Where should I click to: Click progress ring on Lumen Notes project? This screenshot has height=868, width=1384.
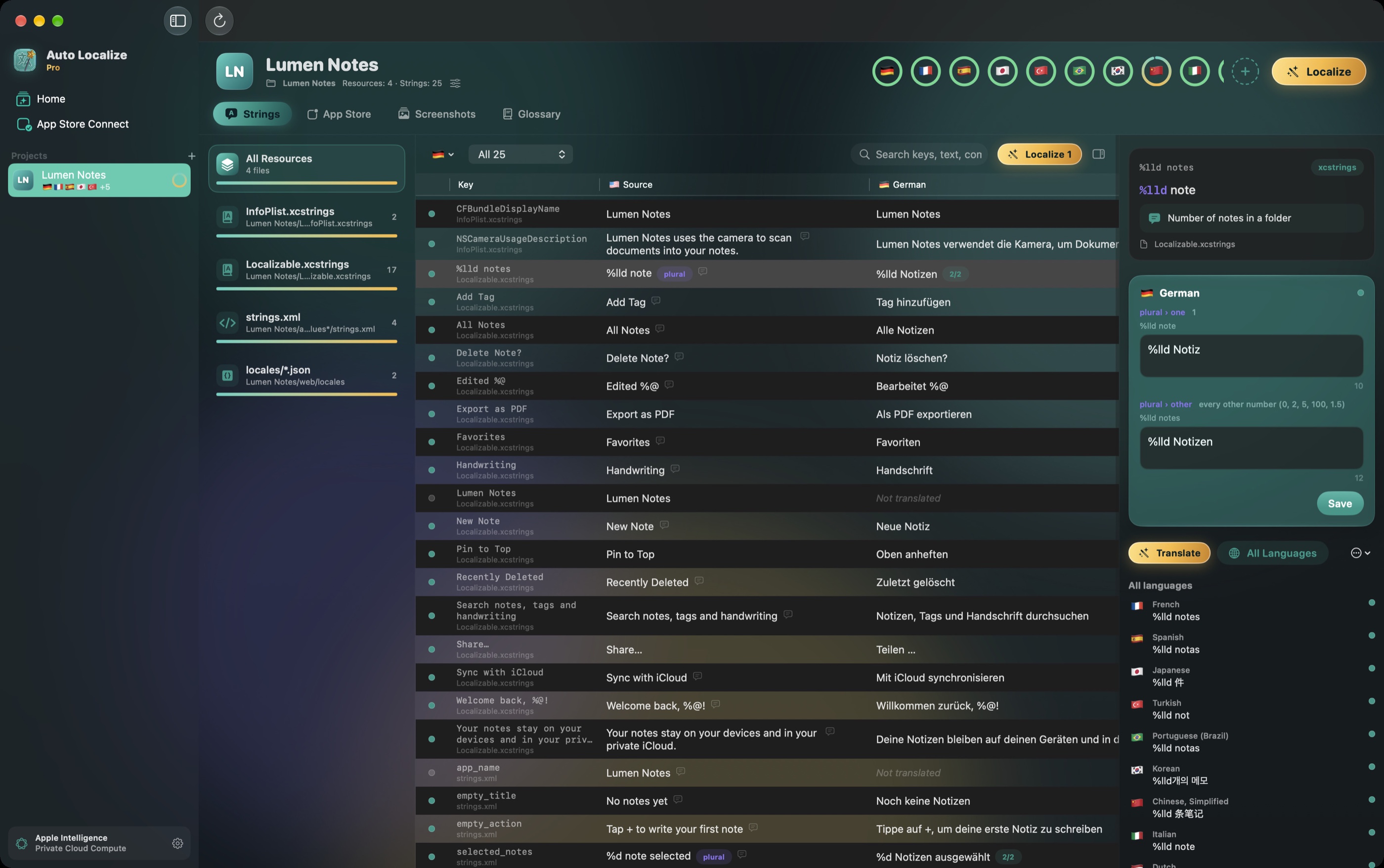[179, 180]
